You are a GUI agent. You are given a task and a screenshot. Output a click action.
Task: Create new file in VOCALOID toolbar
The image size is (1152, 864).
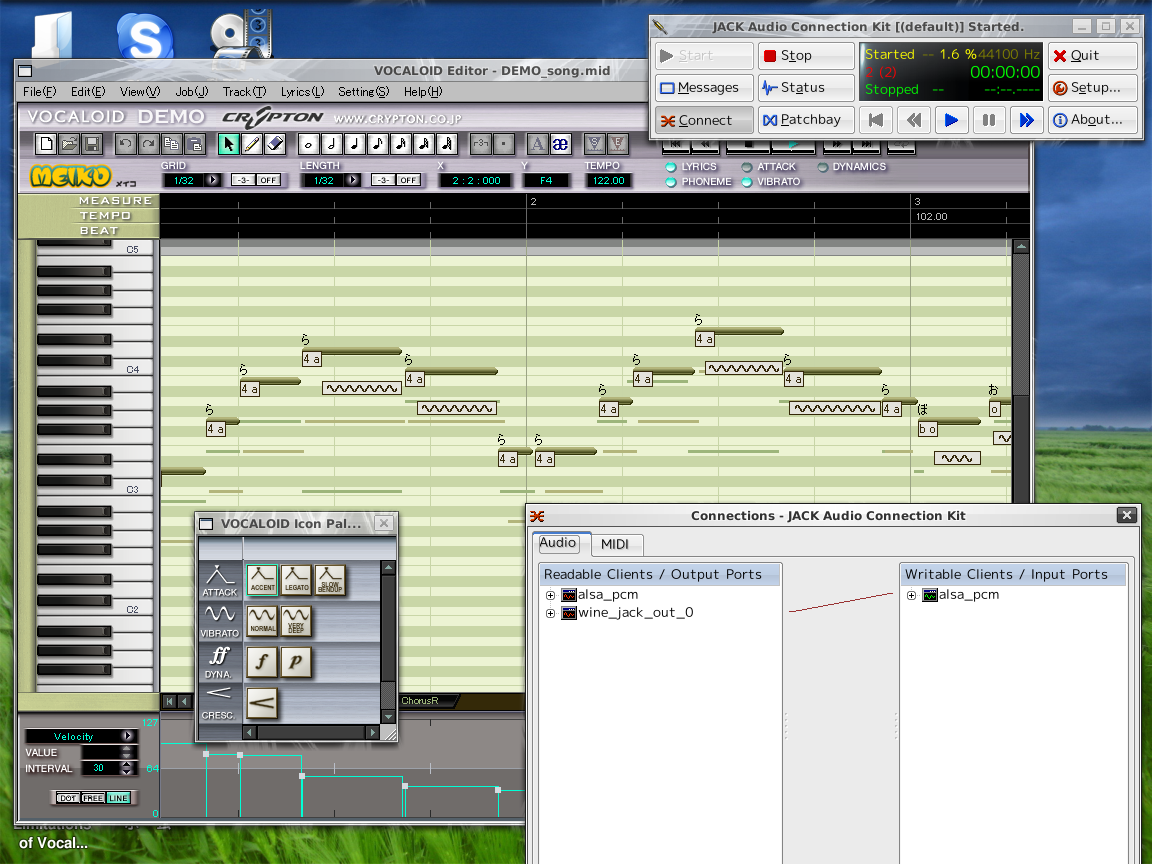(46, 143)
